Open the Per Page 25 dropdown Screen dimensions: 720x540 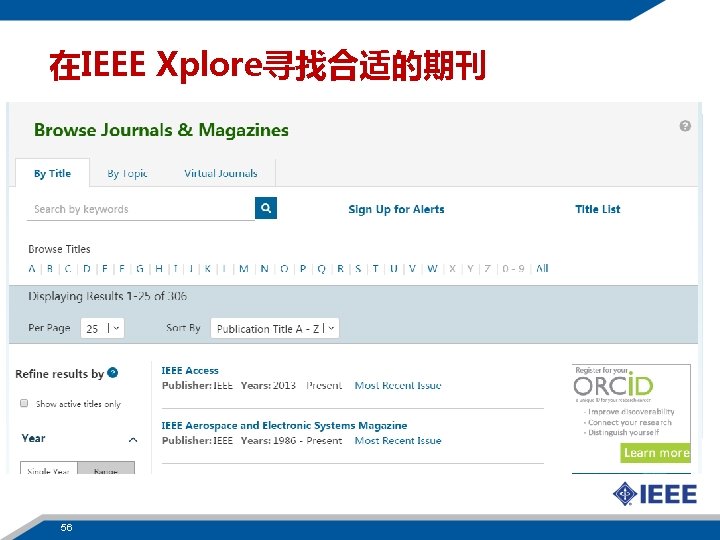click(102, 328)
